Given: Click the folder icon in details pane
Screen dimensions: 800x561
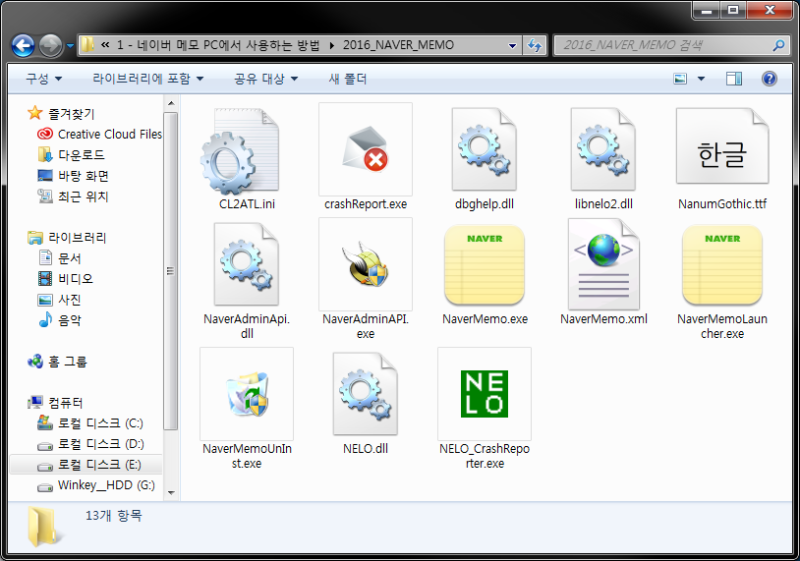Looking at the screenshot, I should [45, 526].
